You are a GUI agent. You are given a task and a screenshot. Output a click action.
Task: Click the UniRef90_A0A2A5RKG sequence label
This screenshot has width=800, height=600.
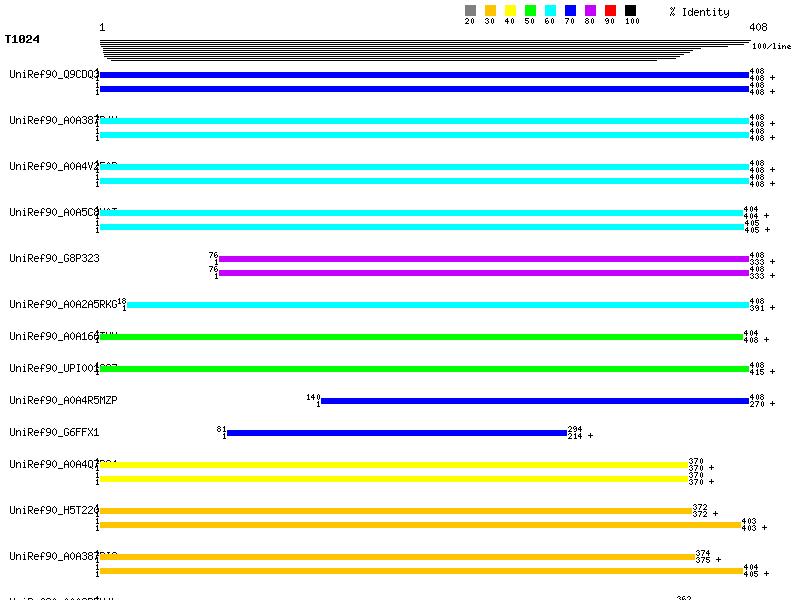pos(63,305)
